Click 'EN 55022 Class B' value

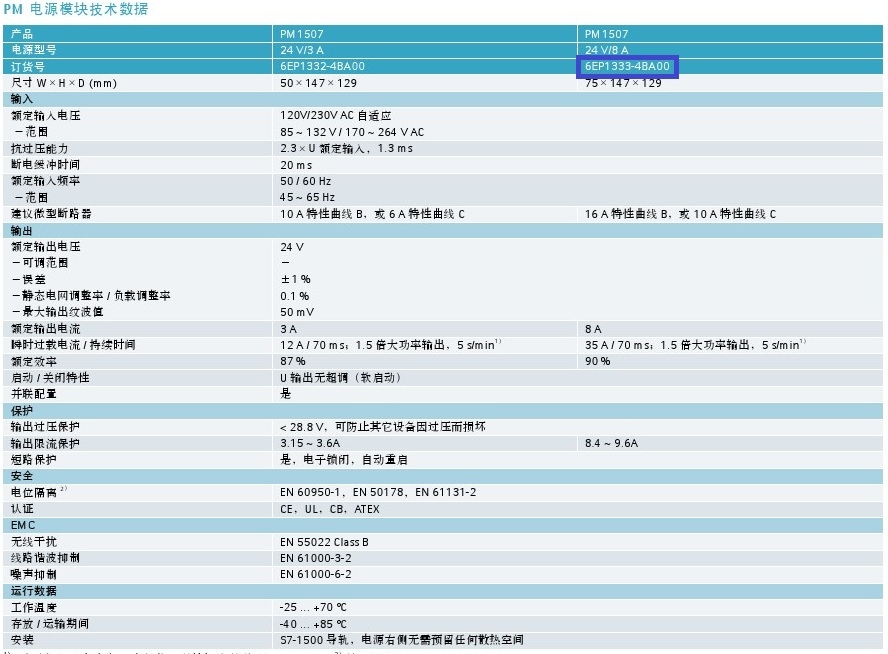(x=324, y=542)
